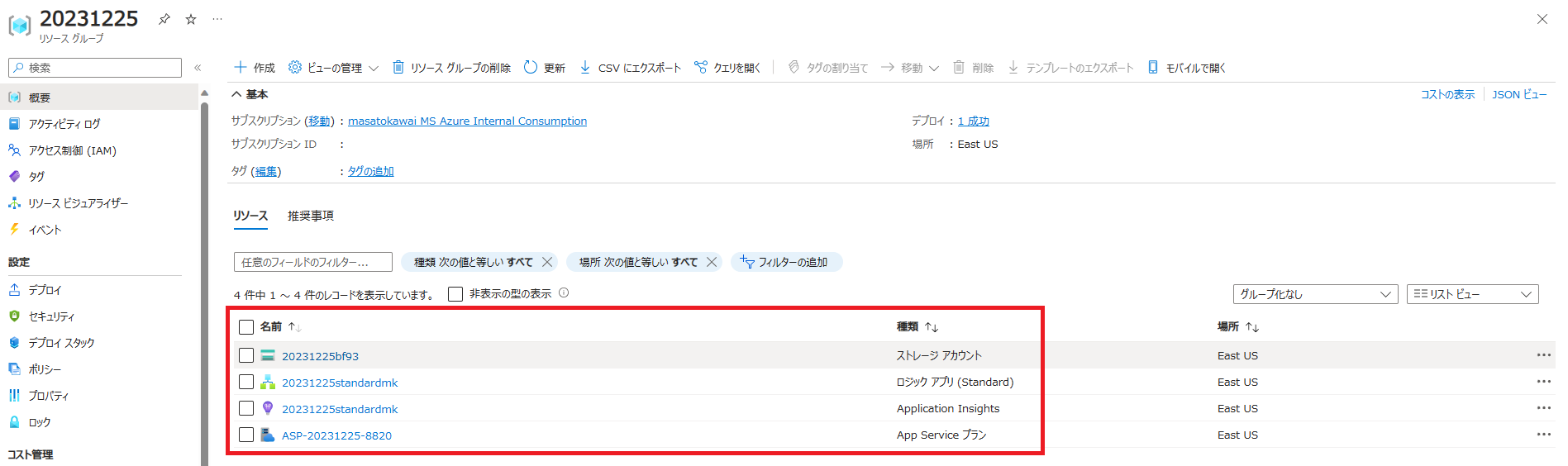Click タグの割り当て toolbar item

[x=827, y=68]
